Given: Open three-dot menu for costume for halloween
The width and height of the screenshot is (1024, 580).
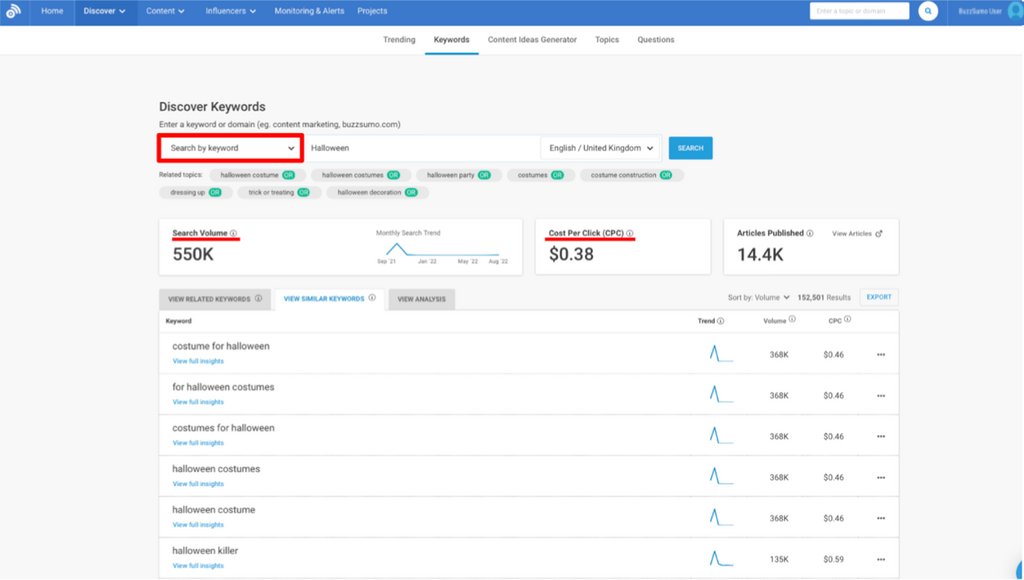Looking at the screenshot, I should [x=880, y=354].
